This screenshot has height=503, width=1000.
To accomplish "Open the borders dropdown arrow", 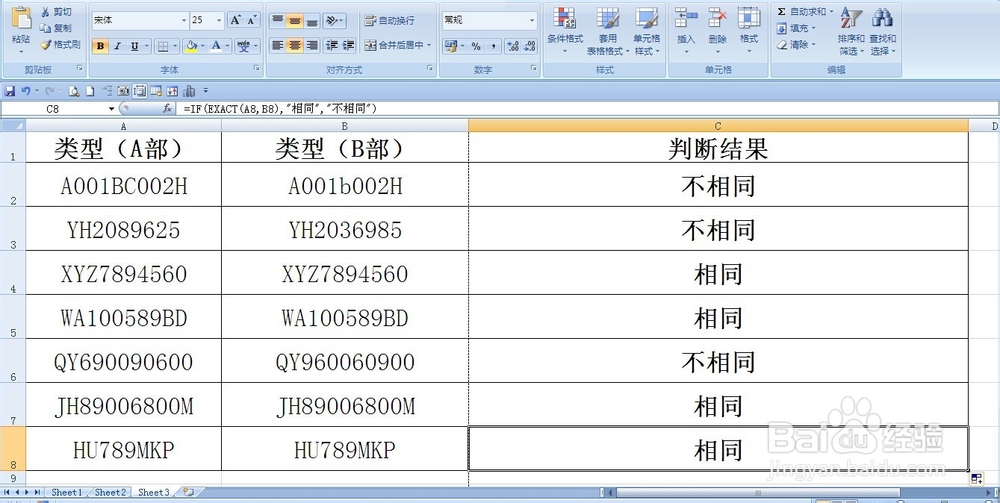I will (x=175, y=46).
